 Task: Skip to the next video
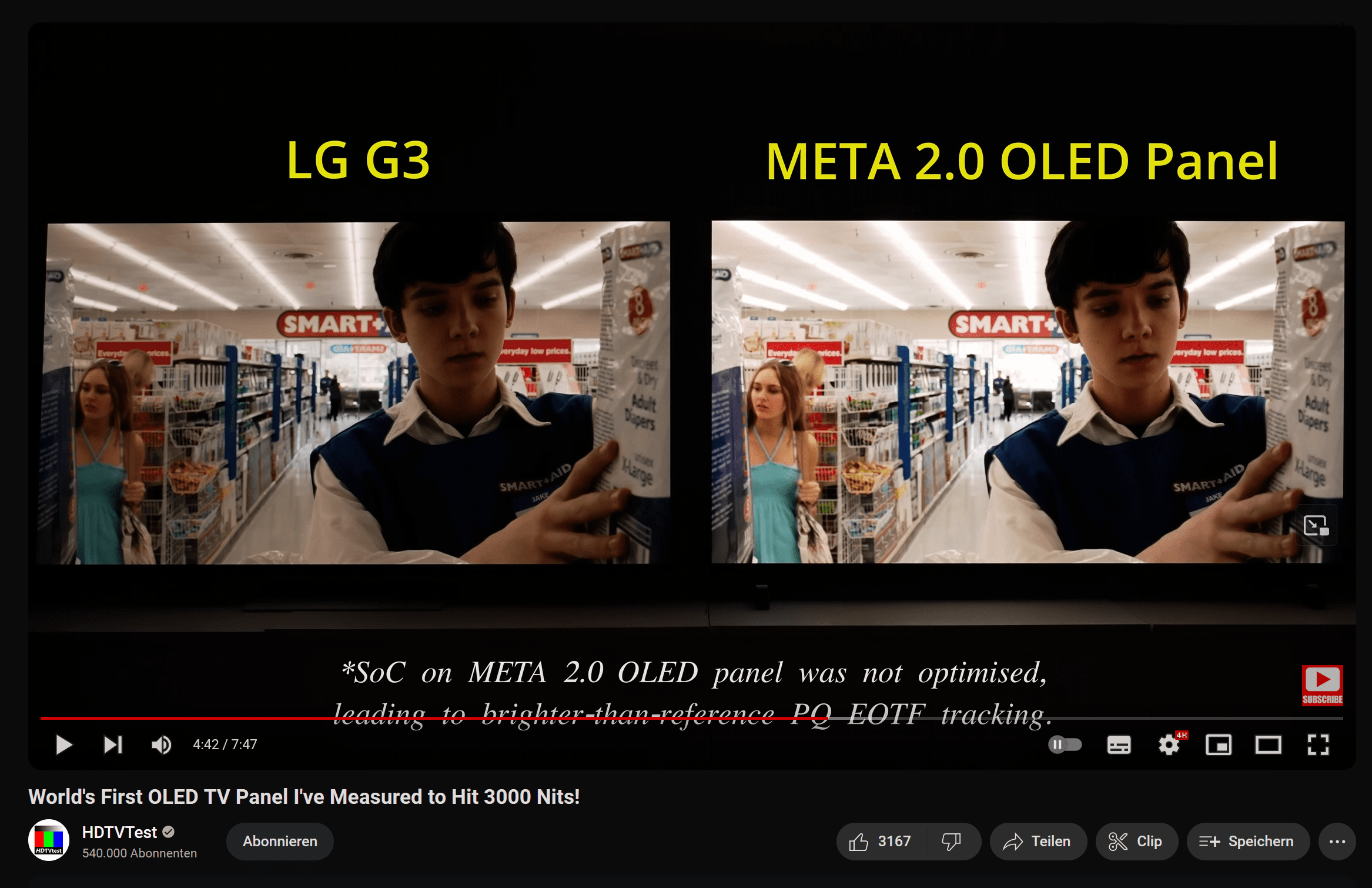tap(113, 745)
